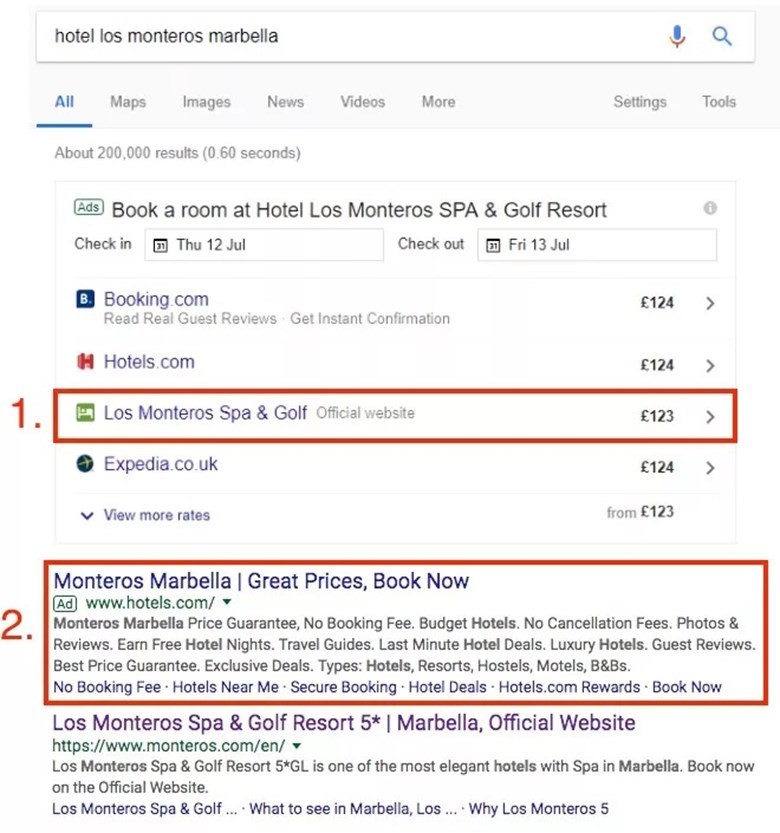Click the Expedia.co.uk logo icon
The width and height of the screenshot is (780, 833).
[85, 464]
